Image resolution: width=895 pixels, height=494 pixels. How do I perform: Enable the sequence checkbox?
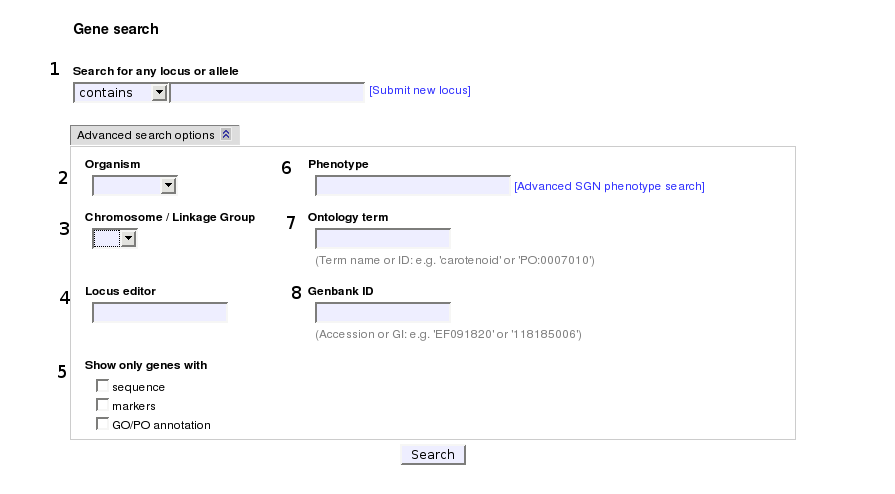click(102, 386)
